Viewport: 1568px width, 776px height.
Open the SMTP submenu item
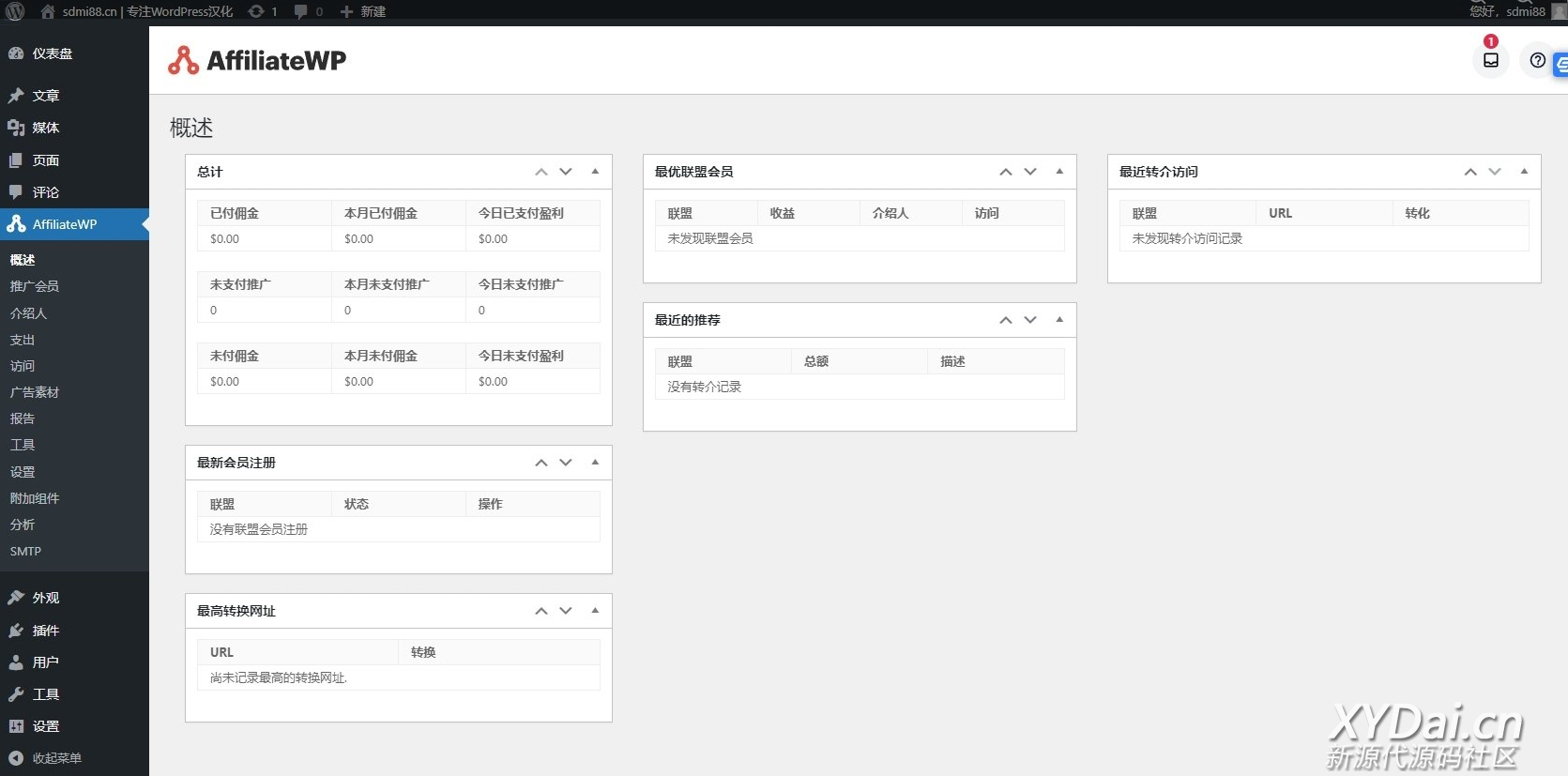(x=25, y=551)
